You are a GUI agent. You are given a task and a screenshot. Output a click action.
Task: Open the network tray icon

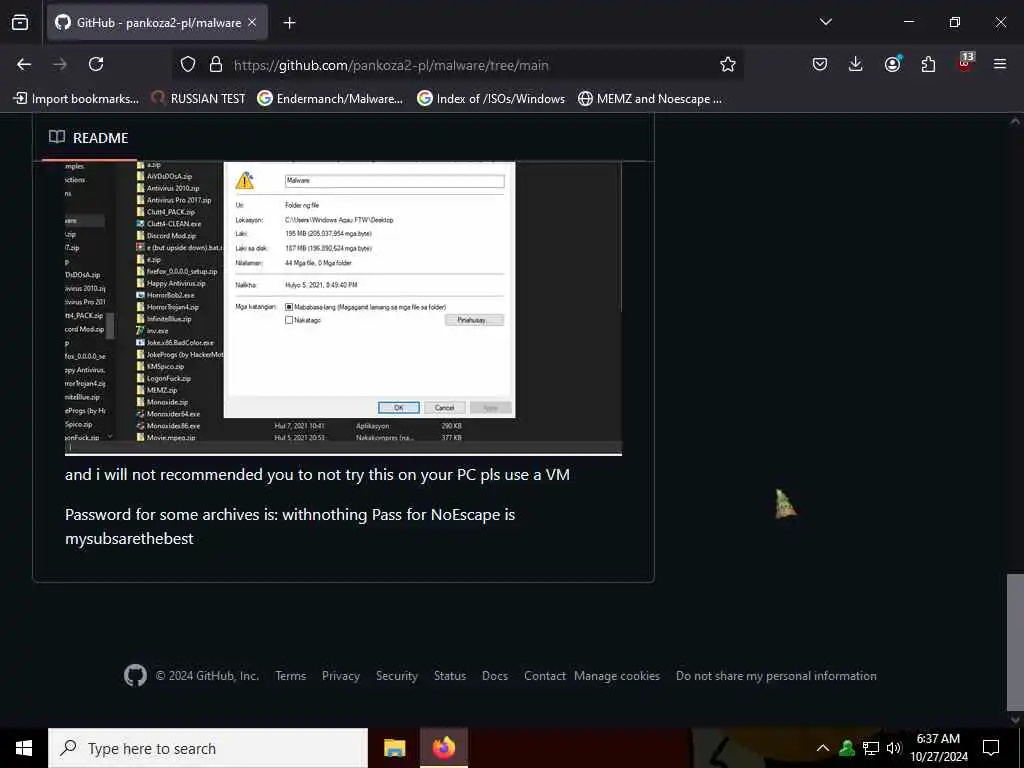click(871, 748)
